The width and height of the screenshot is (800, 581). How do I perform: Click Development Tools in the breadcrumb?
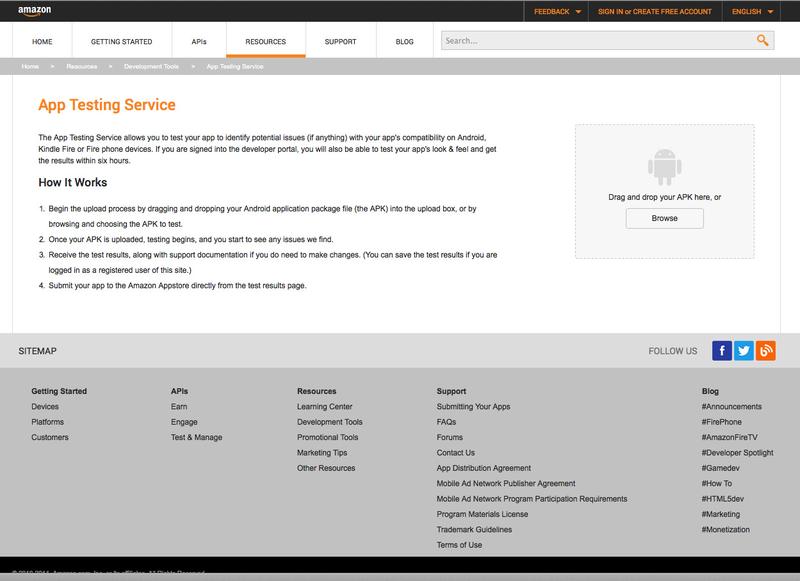[152, 66]
